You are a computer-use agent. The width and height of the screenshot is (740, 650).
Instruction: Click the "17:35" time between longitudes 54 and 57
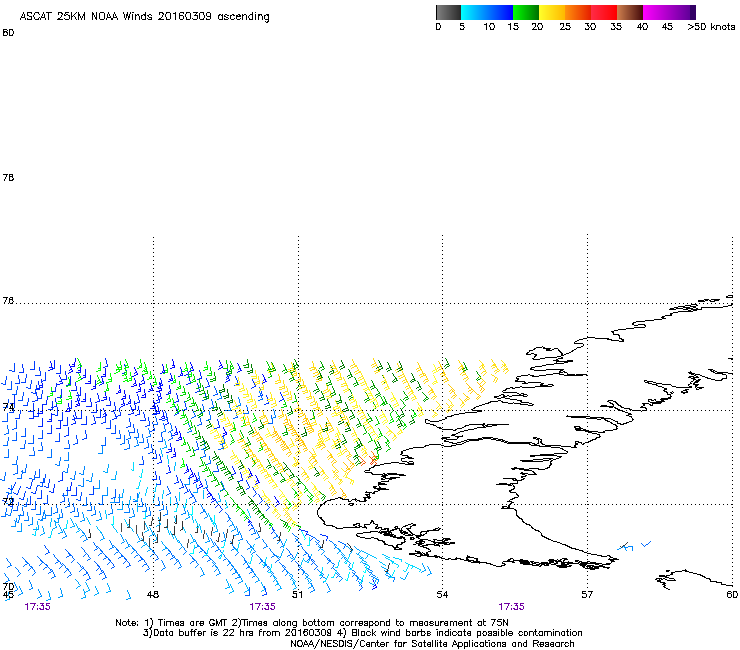tap(512, 607)
